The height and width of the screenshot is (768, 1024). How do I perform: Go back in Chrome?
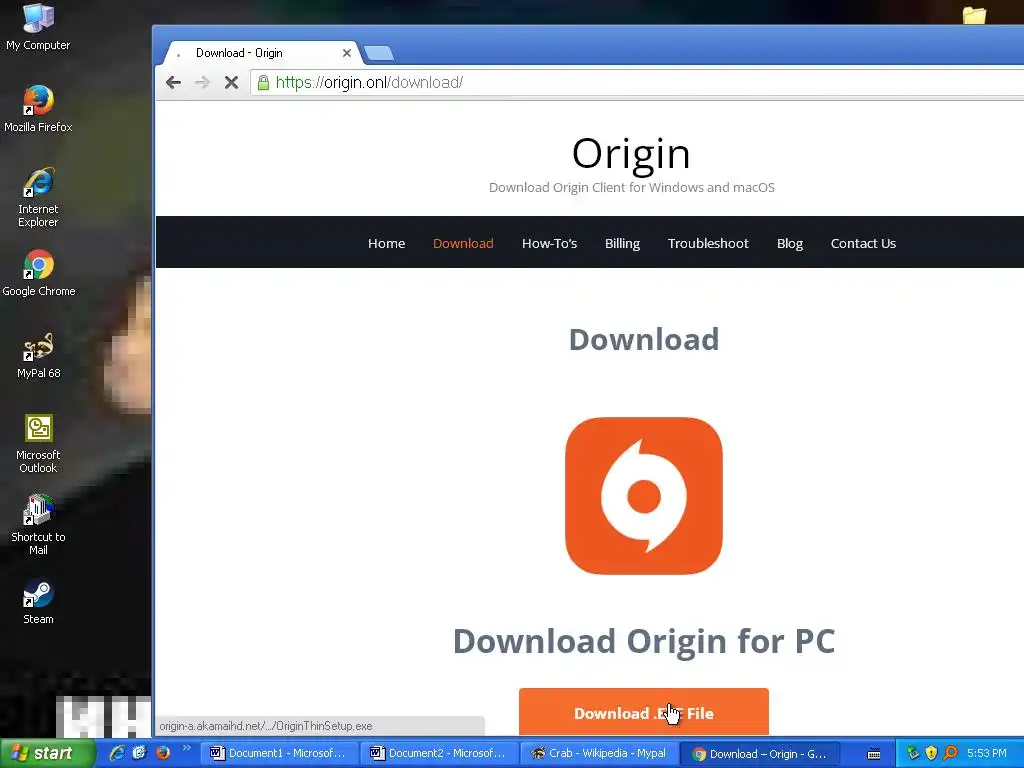pyautogui.click(x=173, y=82)
